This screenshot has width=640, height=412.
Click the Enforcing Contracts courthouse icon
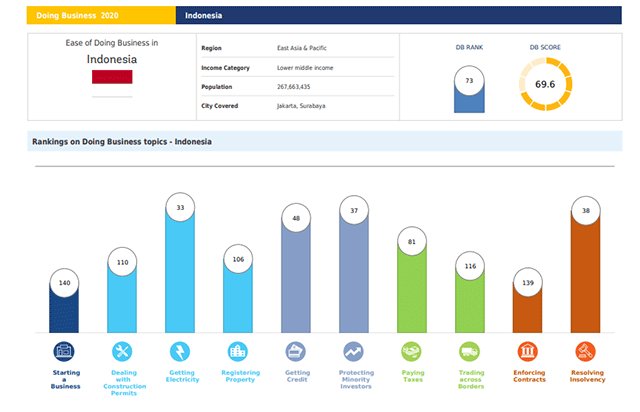coord(528,352)
